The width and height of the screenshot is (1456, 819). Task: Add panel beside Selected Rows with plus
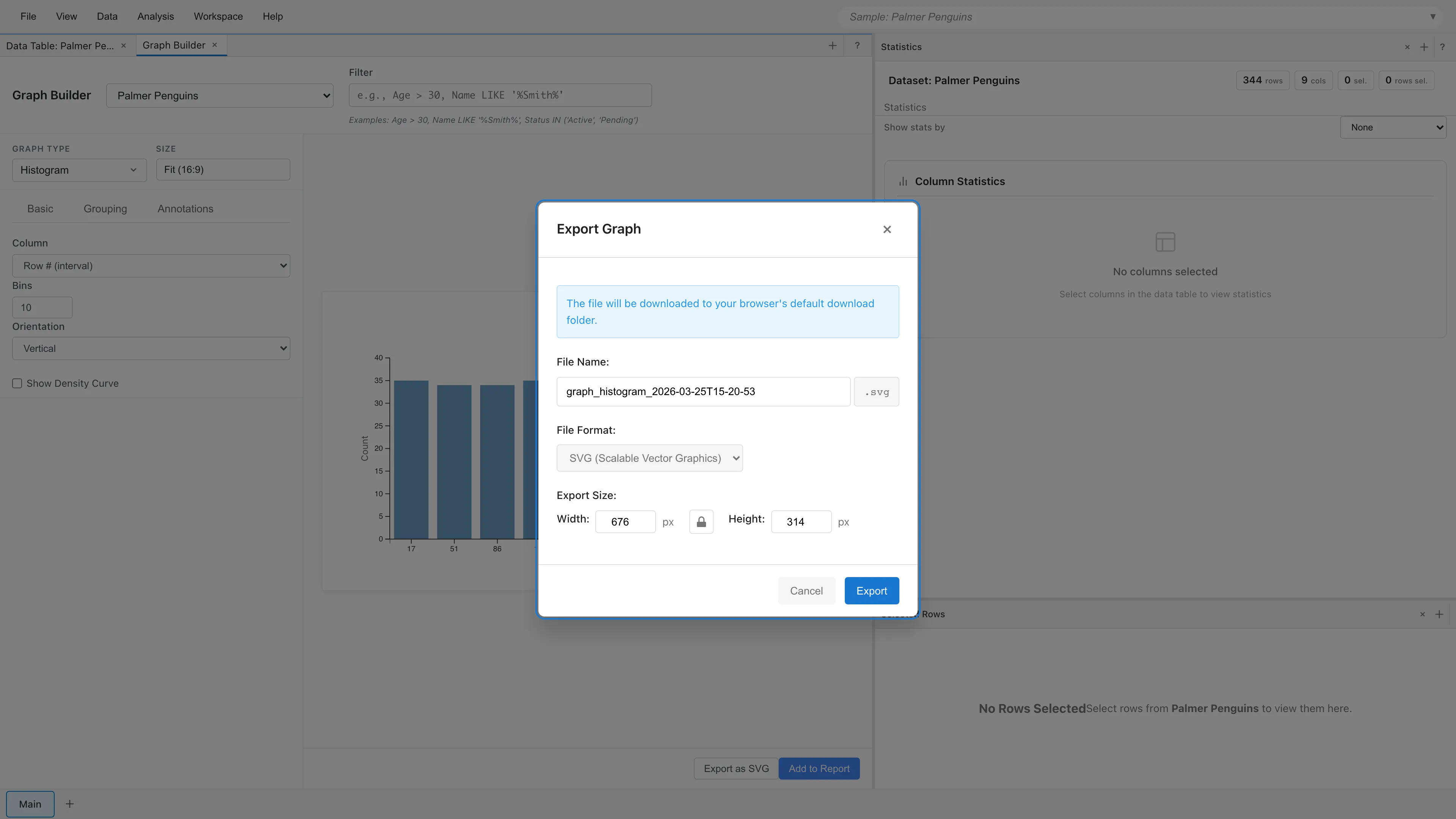tap(1439, 614)
